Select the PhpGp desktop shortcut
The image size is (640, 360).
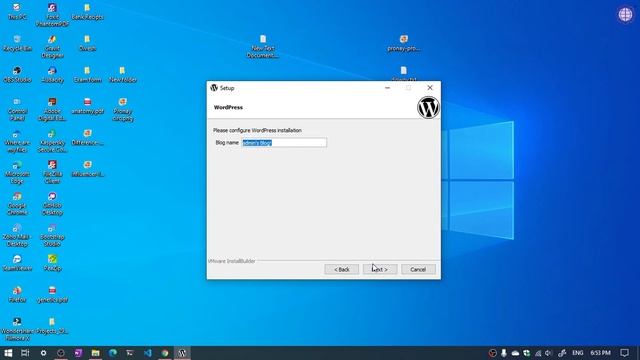52,263
